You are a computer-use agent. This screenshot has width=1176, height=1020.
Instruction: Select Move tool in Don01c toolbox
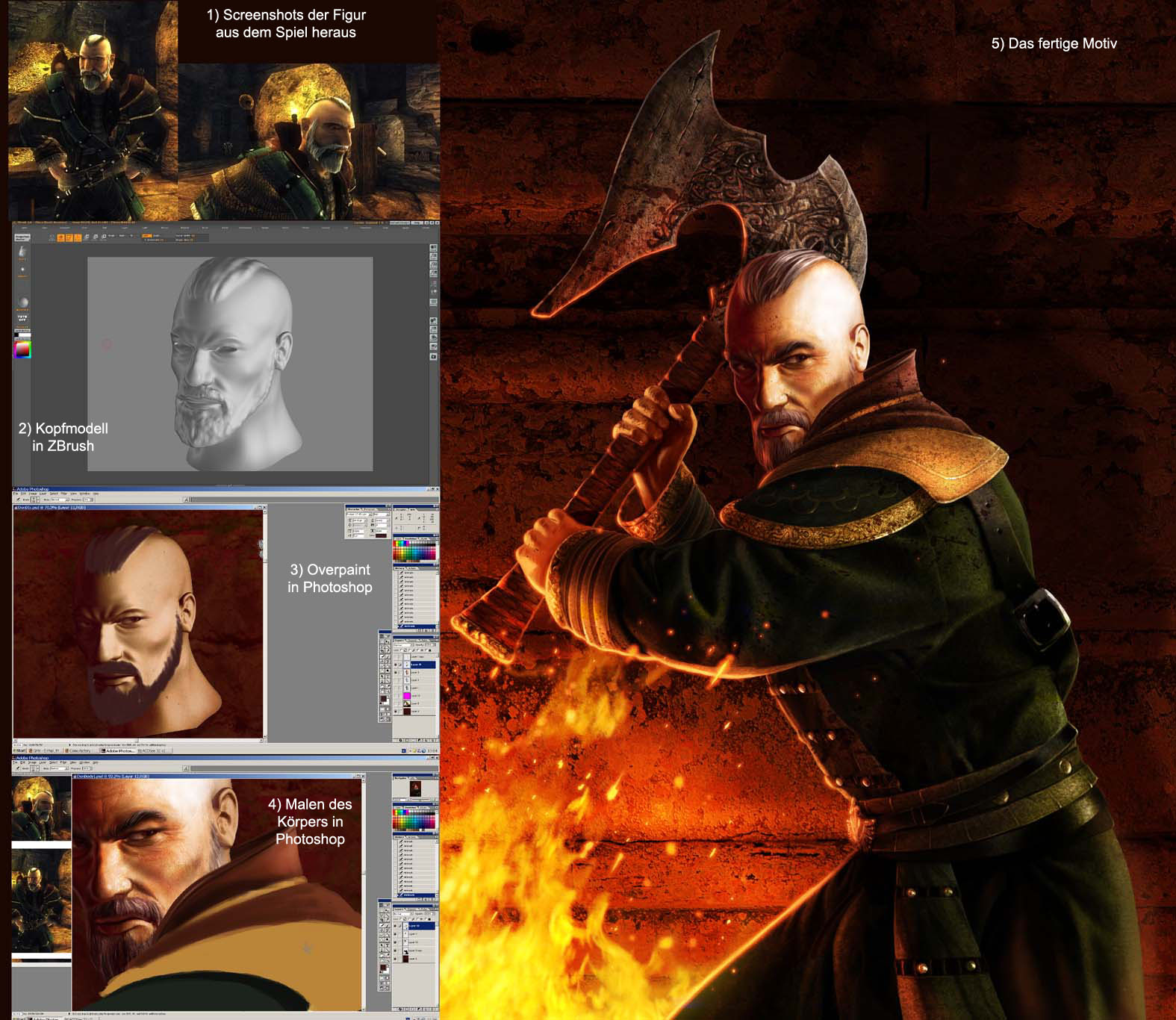click(x=388, y=641)
